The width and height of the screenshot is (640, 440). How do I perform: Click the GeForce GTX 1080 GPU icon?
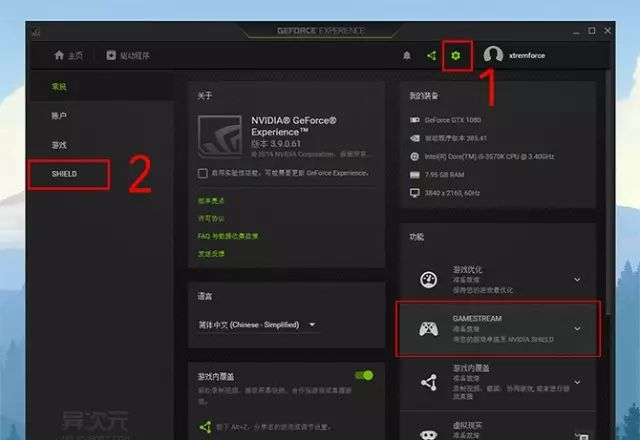pyautogui.click(x=415, y=120)
